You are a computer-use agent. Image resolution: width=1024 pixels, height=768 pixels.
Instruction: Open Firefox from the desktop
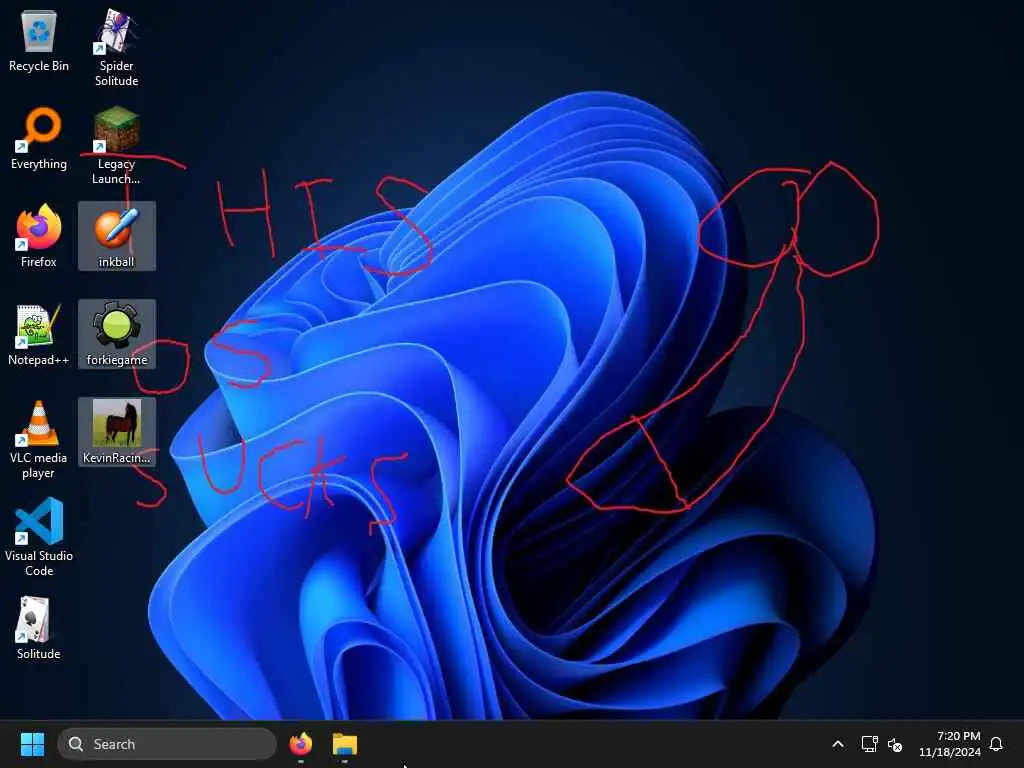coord(39,236)
